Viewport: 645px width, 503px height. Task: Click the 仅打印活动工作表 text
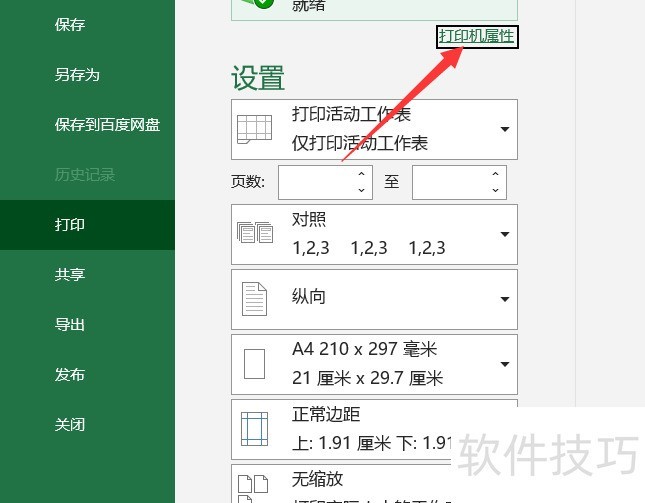click(360, 144)
